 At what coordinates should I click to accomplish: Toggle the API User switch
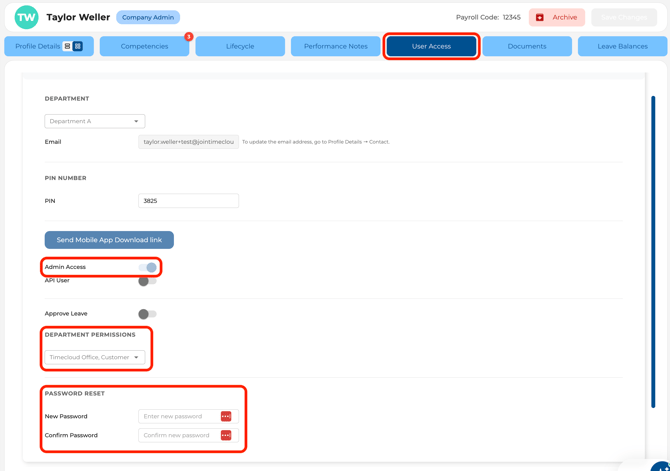tap(147, 281)
